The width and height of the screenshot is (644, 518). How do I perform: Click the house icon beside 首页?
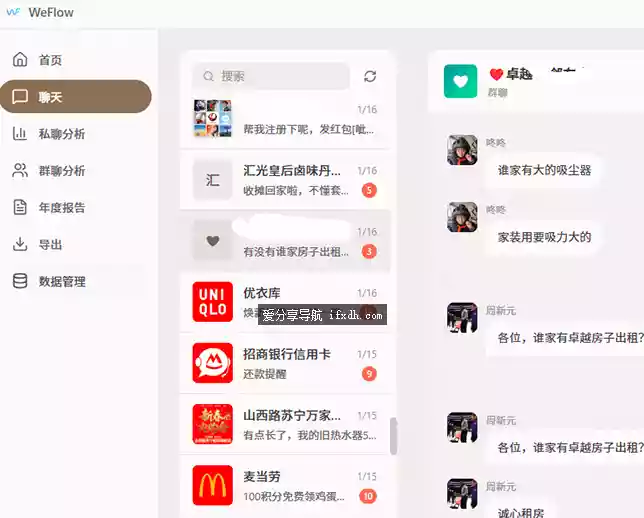[x=20, y=60]
